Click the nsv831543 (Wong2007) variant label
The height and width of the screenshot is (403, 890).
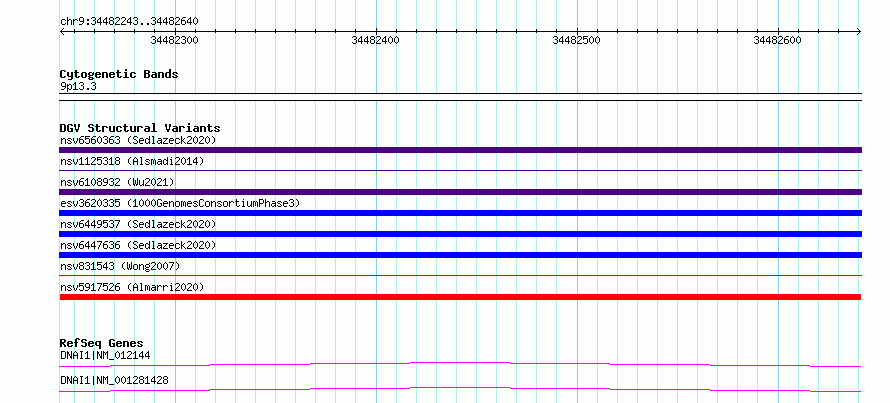click(x=120, y=266)
